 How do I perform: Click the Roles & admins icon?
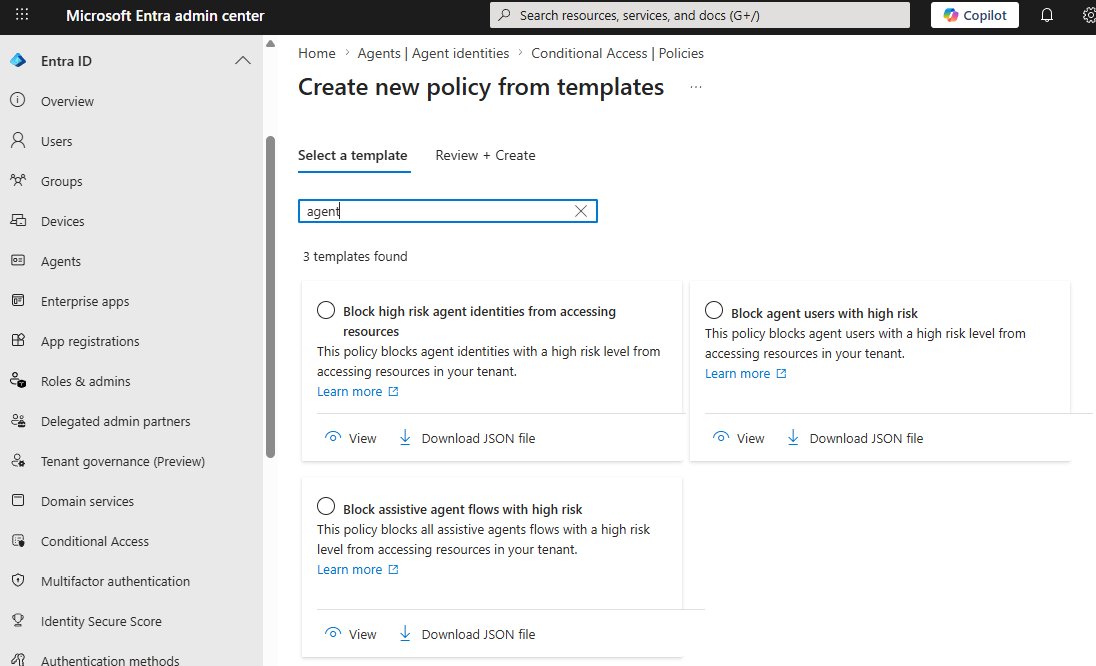18,380
